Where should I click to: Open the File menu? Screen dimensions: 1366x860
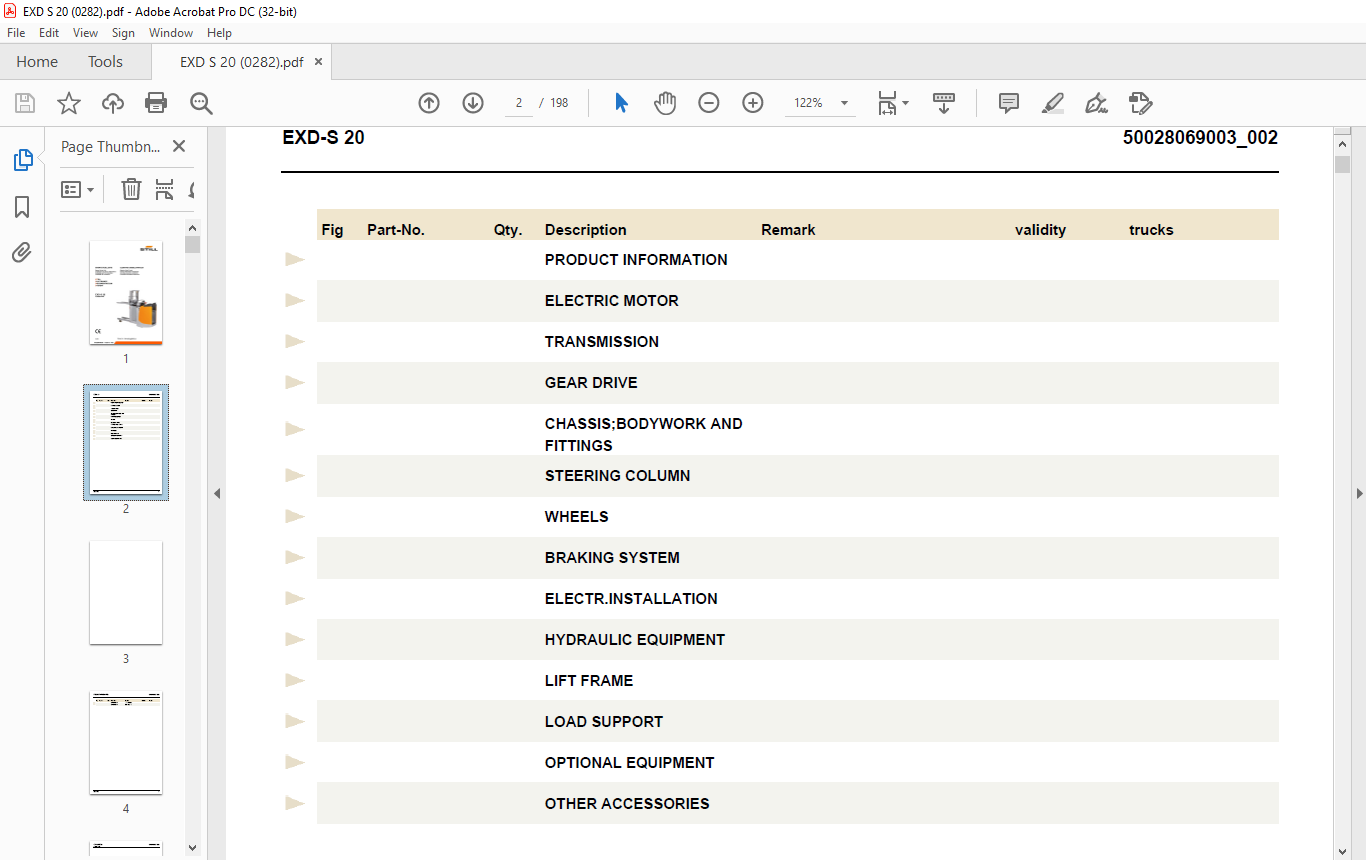(16, 33)
